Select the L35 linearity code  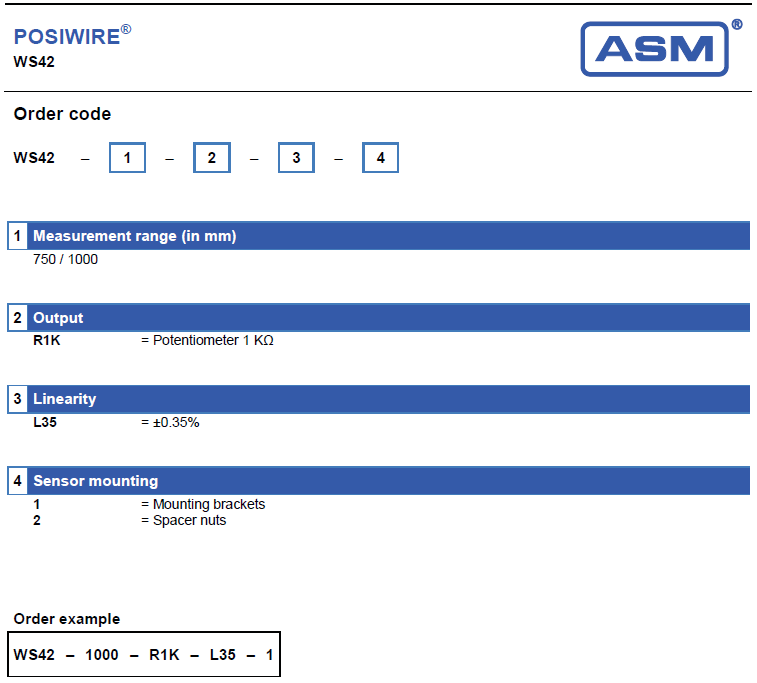point(45,422)
